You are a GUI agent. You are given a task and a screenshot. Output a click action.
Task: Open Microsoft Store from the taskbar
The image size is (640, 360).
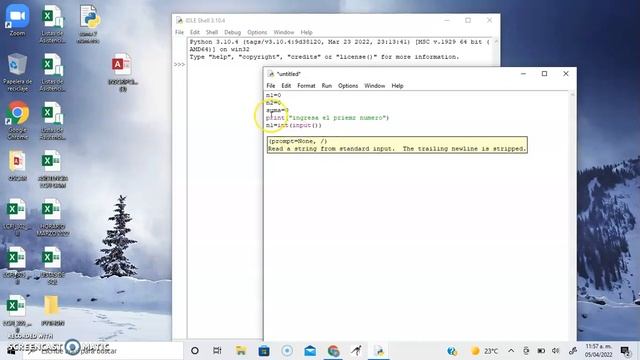point(264,351)
